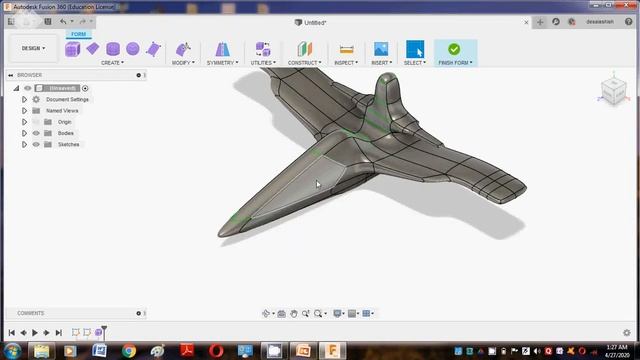Click the Utilities convert icon

[x=263, y=49]
